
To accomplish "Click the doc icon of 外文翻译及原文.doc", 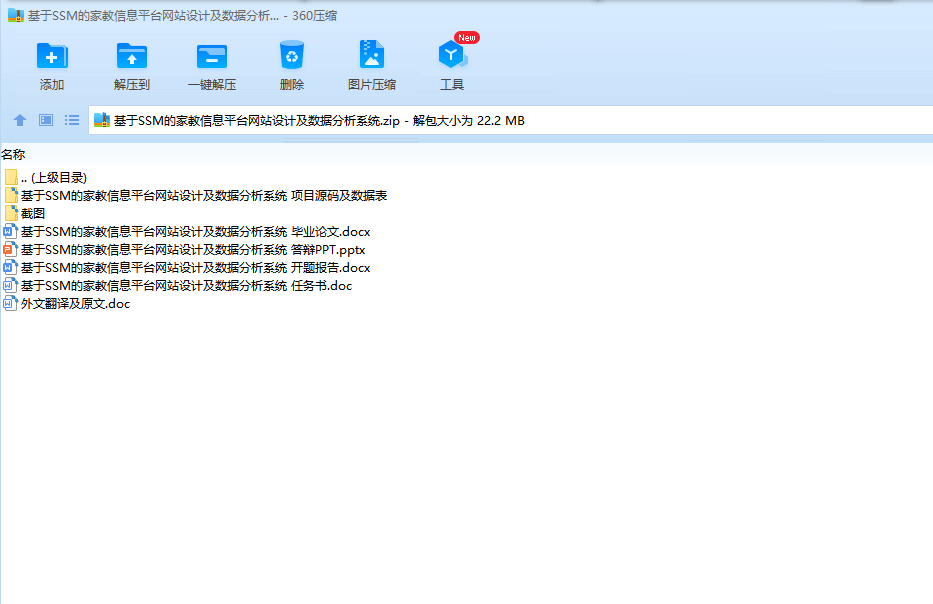I will click(x=10, y=303).
